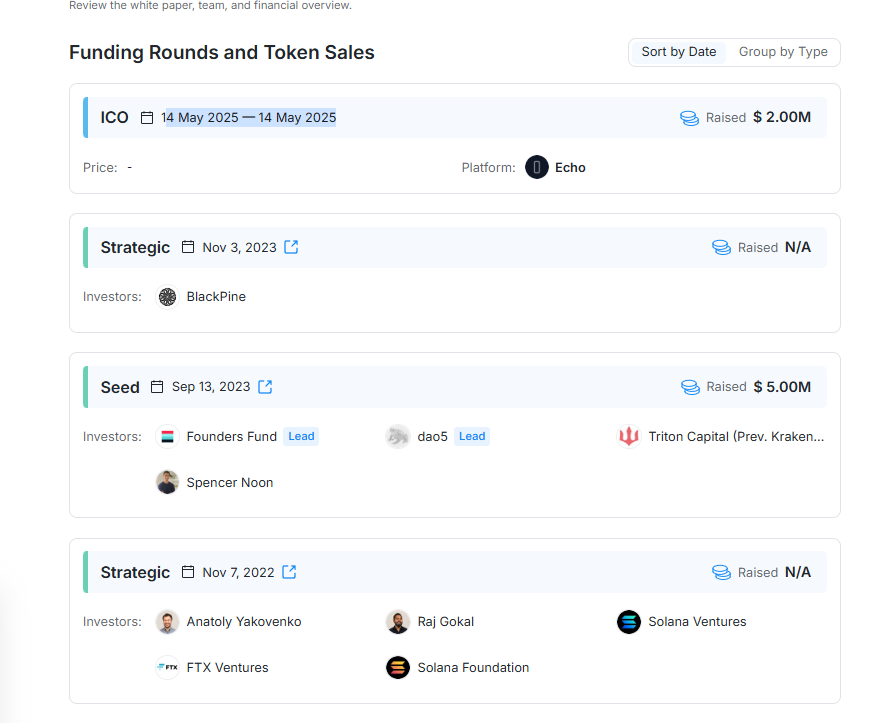Click Lead badge next to Founders Fund
Viewport: 869px width, 723px height.
[301, 437]
